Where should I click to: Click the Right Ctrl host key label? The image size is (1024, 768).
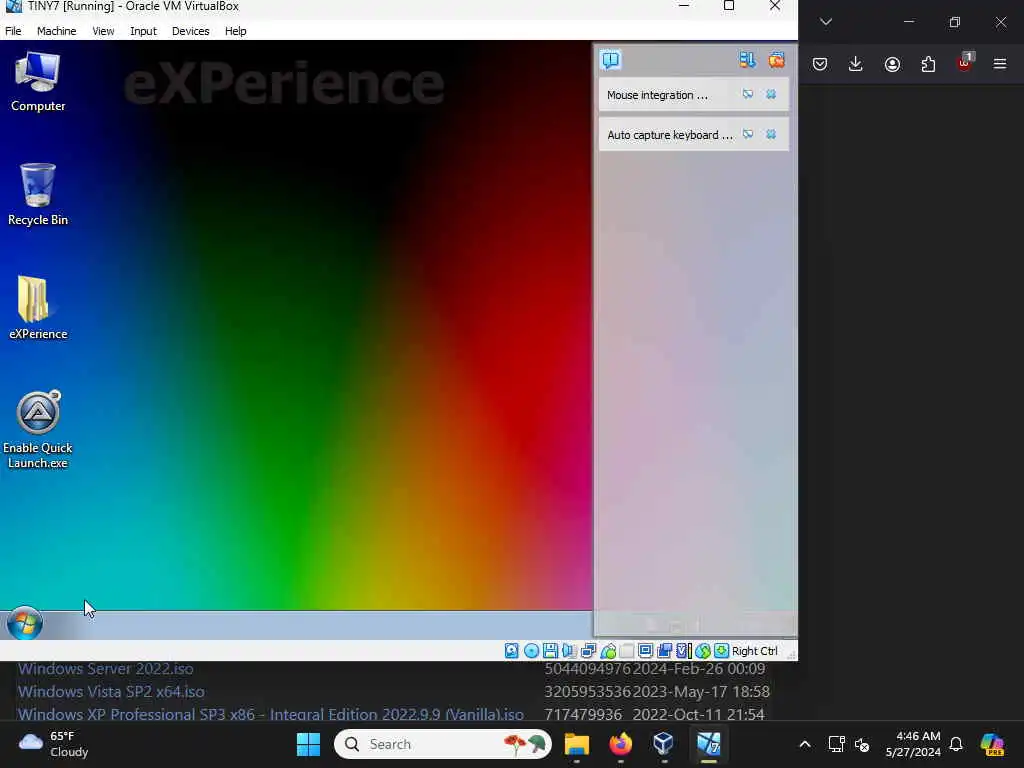click(754, 651)
